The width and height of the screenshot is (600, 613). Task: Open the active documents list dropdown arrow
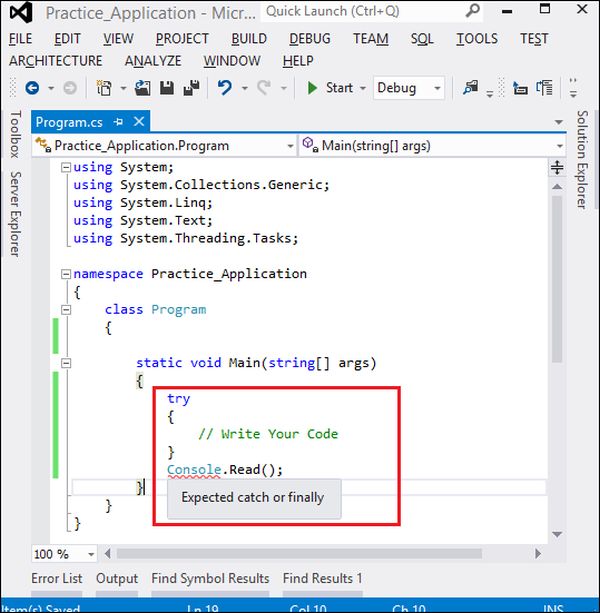pos(559,122)
